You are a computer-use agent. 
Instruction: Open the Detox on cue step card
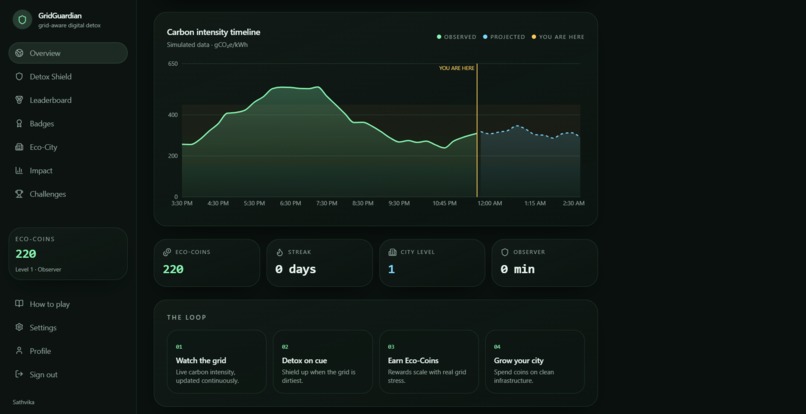pyautogui.click(x=322, y=362)
